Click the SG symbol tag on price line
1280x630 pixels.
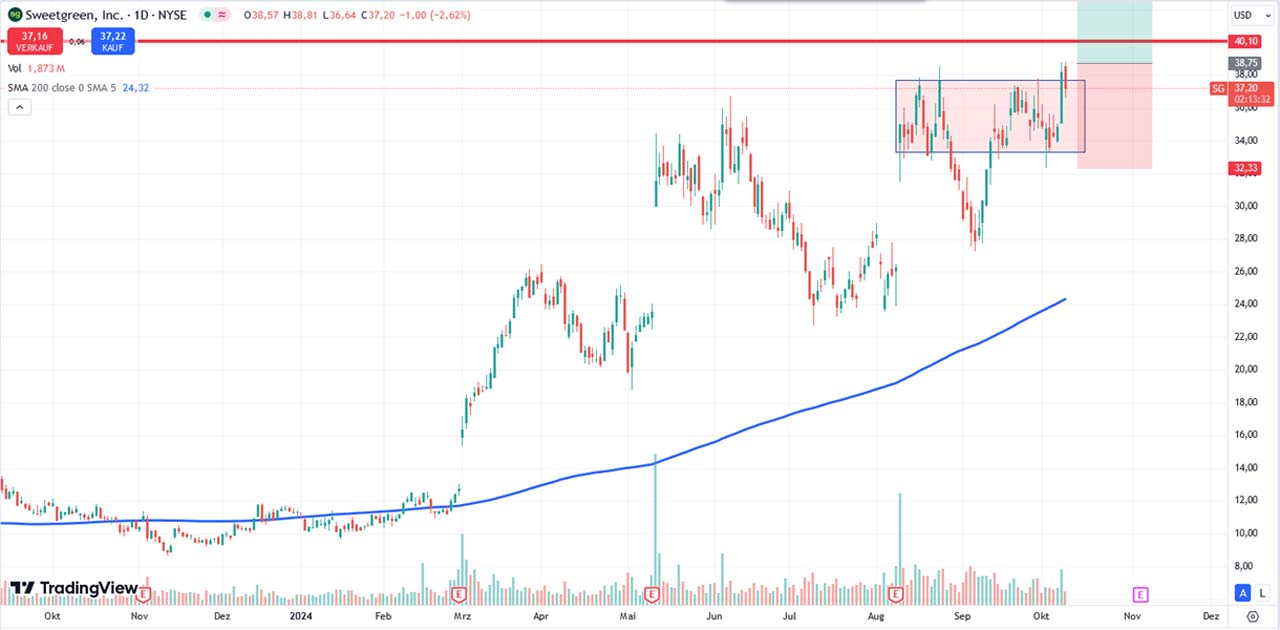point(1218,88)
